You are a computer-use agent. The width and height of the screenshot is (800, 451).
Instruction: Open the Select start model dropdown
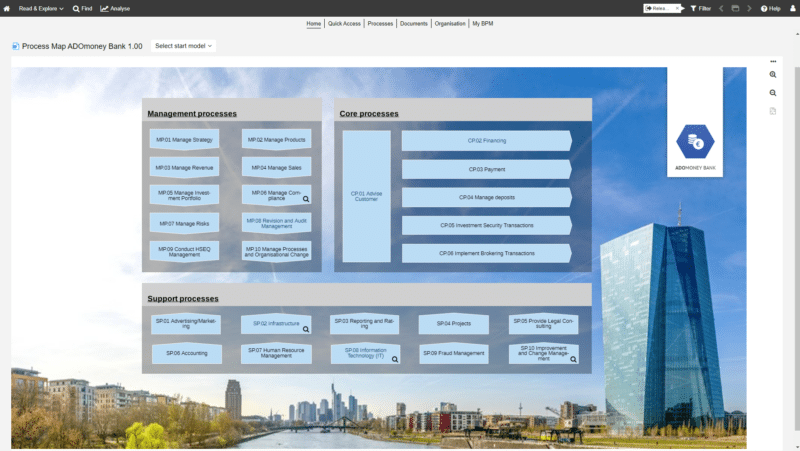[183, 46]
